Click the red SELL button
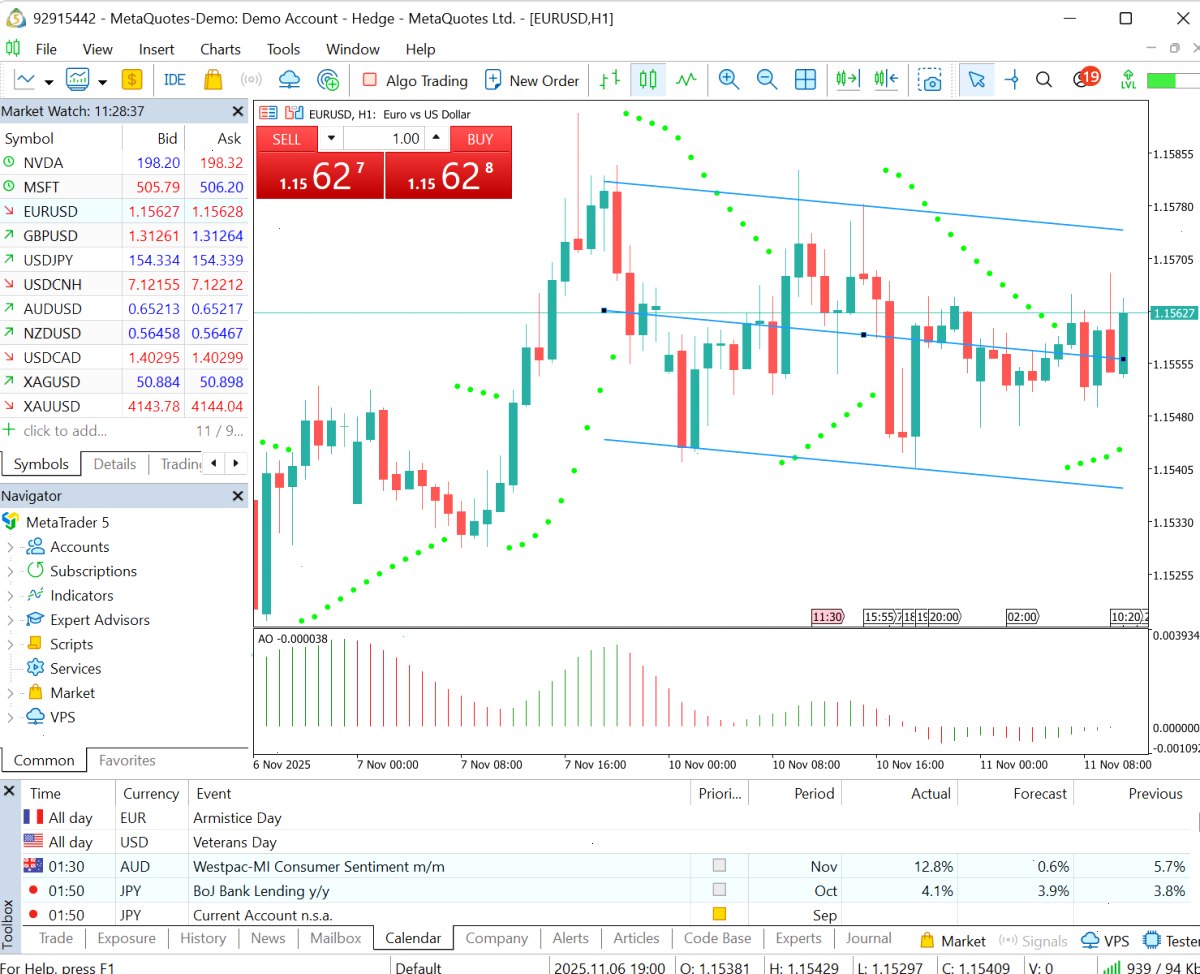The width and height of the screenshot is (1200, 974). click(x=287, y=139)
